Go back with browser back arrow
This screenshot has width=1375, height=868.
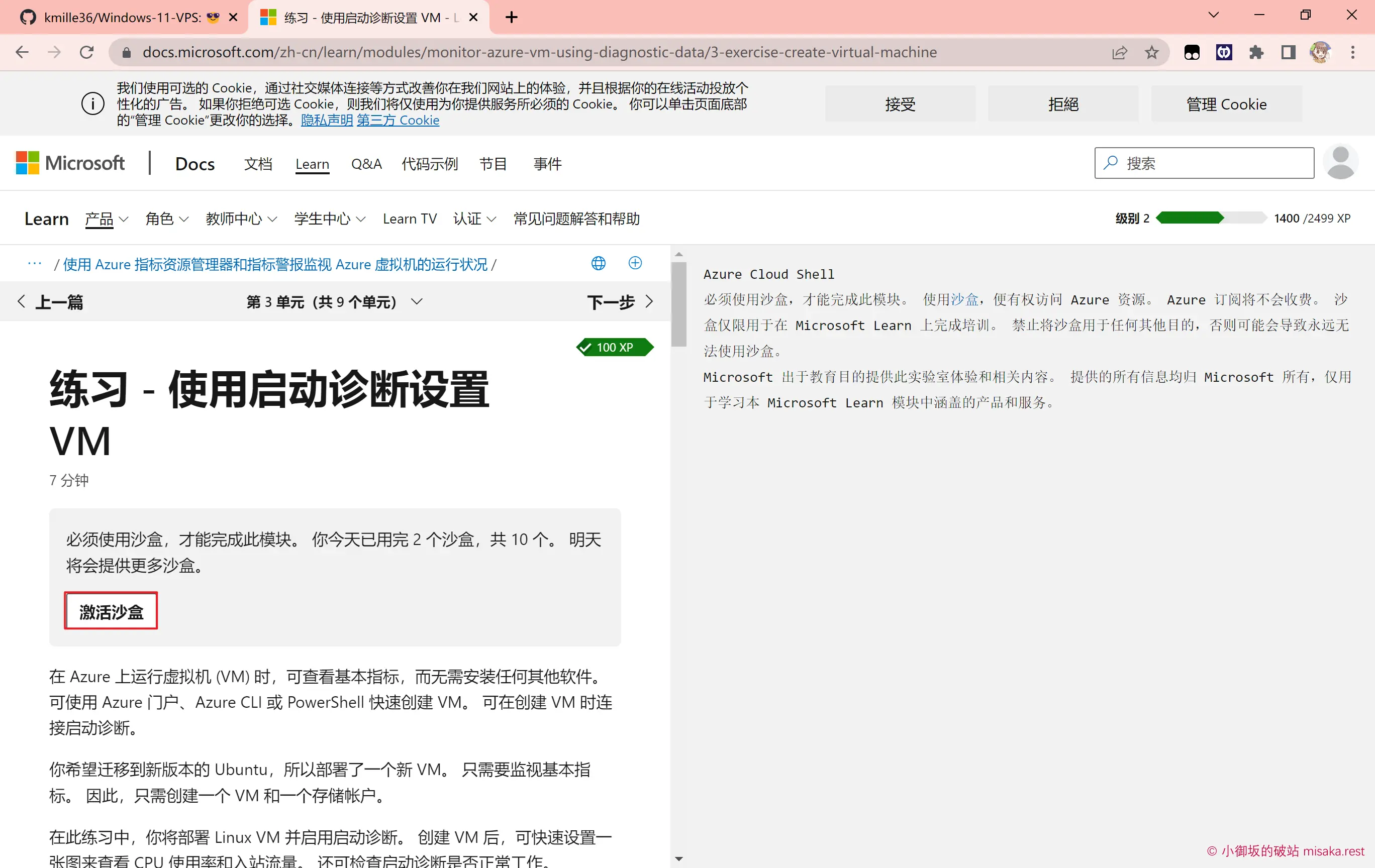coord(22,52)
